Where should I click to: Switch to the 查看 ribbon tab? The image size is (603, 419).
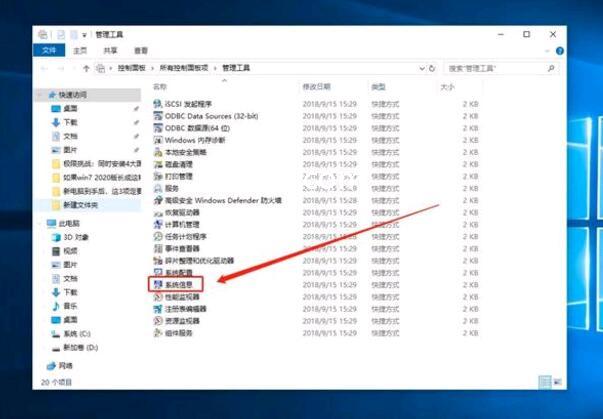click(x=141, y=50)
